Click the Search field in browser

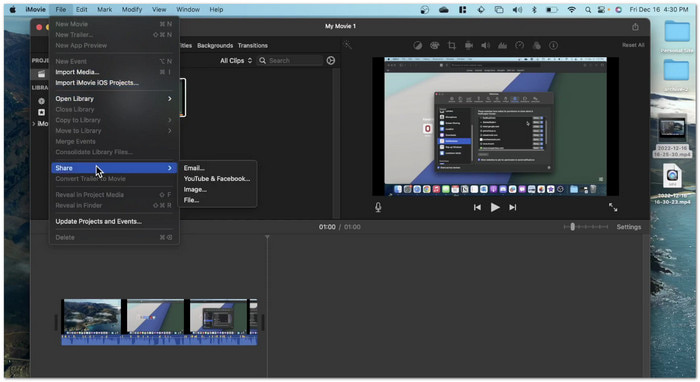click(x=290, y=61)
